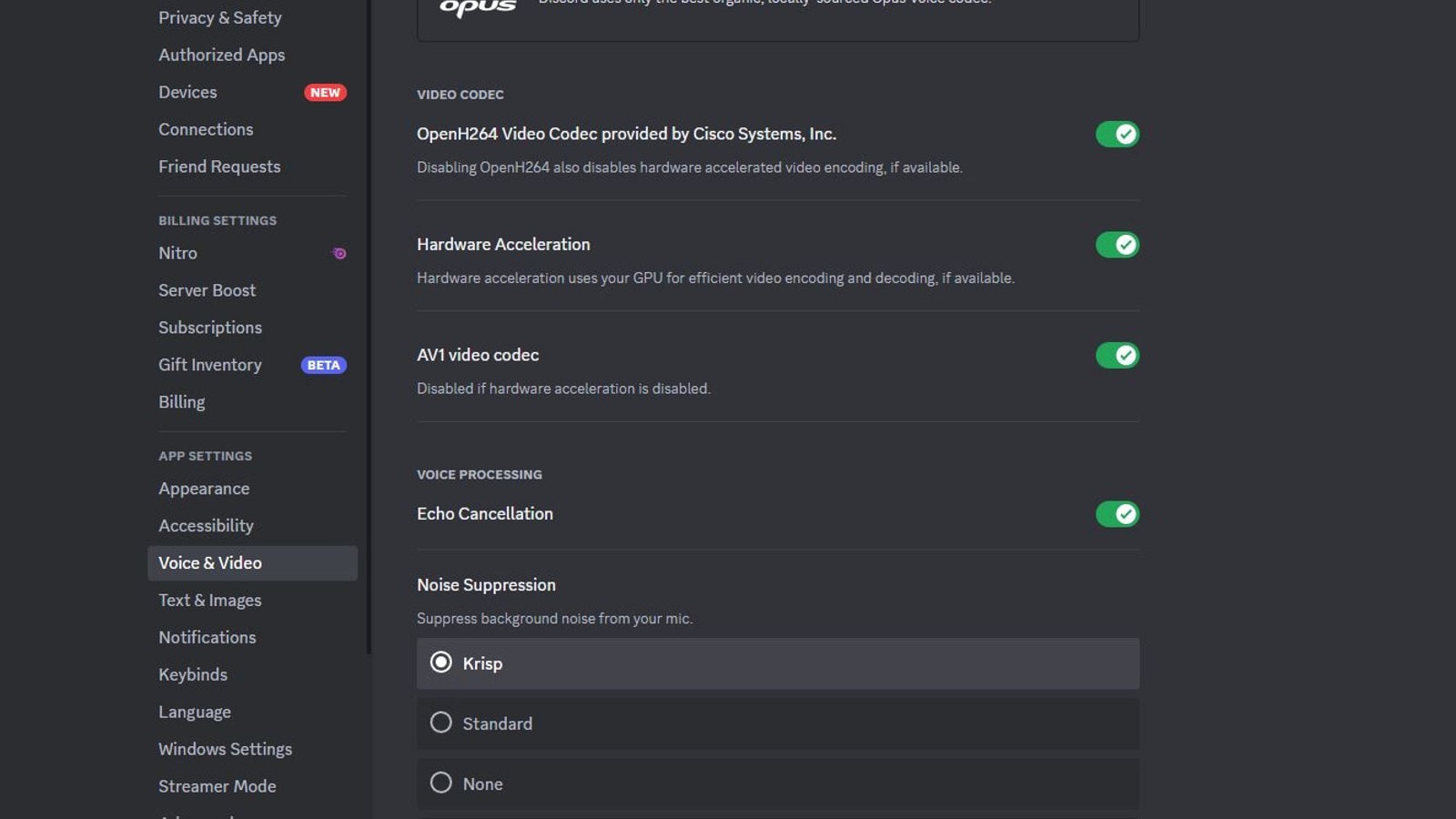Go to Friend Requests settings
Screen dimensions: 1456x819
[218, 167]
